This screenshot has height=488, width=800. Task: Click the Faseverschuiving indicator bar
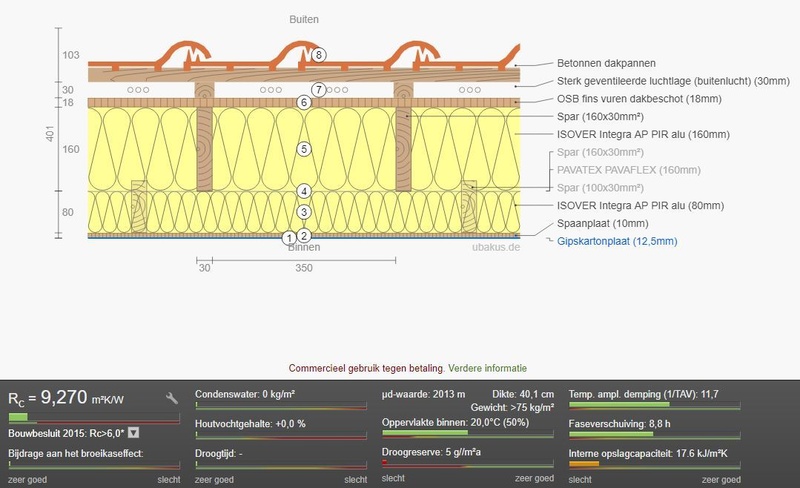coord(655,435)
